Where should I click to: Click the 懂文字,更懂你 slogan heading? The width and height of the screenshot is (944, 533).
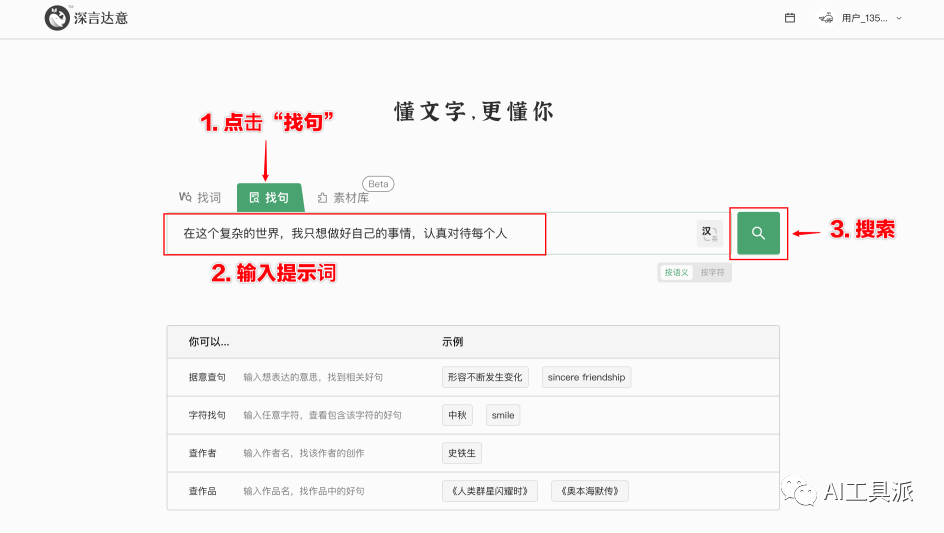[x=474, y=111]
